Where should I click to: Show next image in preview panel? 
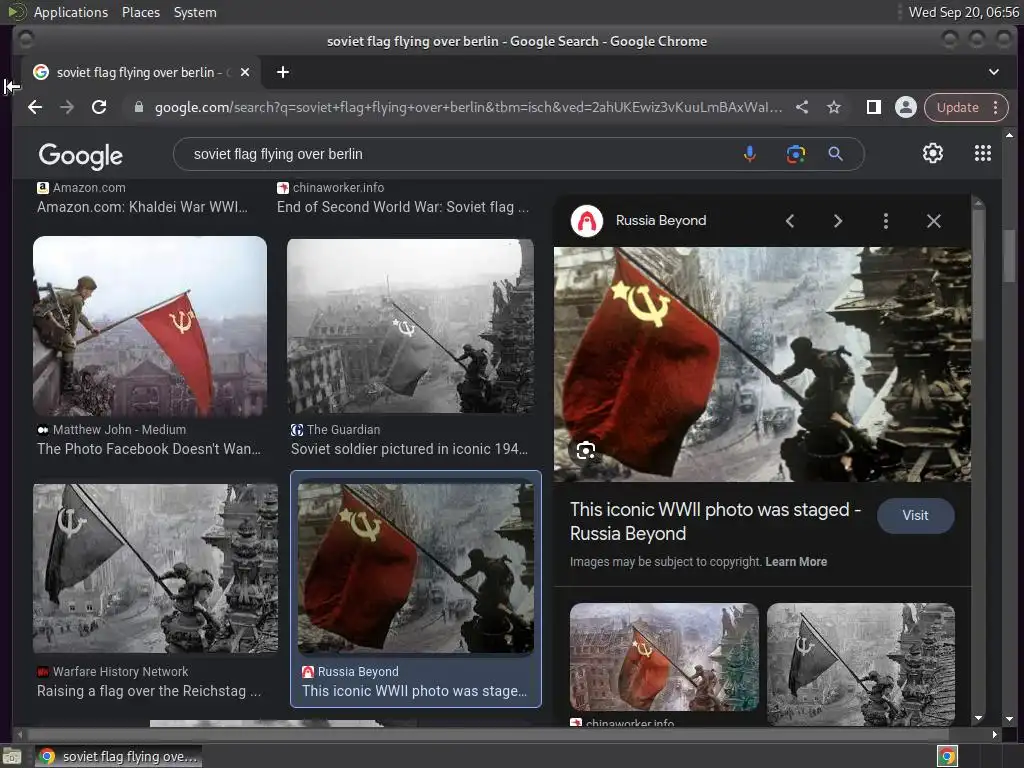[838, 221]
